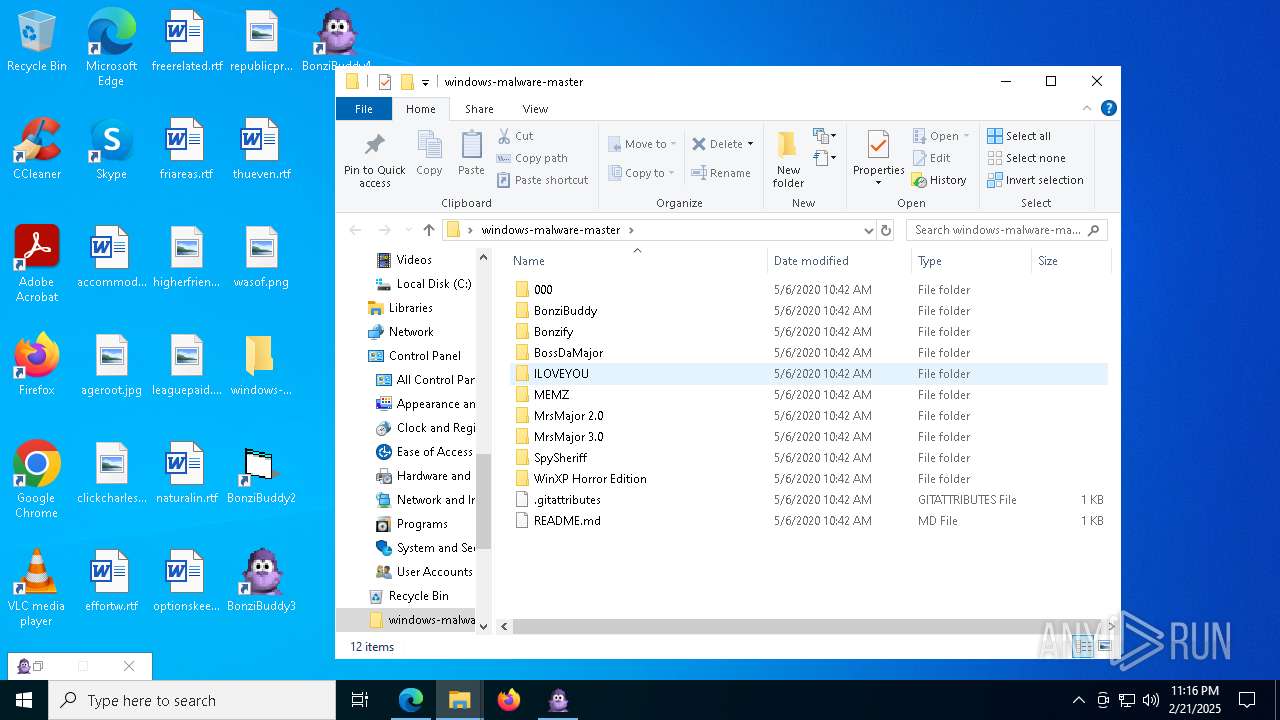Image resolution: width=1280 pixels, height=720 pixels.
Task: Open the Move to dropdown
Action: (642, 144)
